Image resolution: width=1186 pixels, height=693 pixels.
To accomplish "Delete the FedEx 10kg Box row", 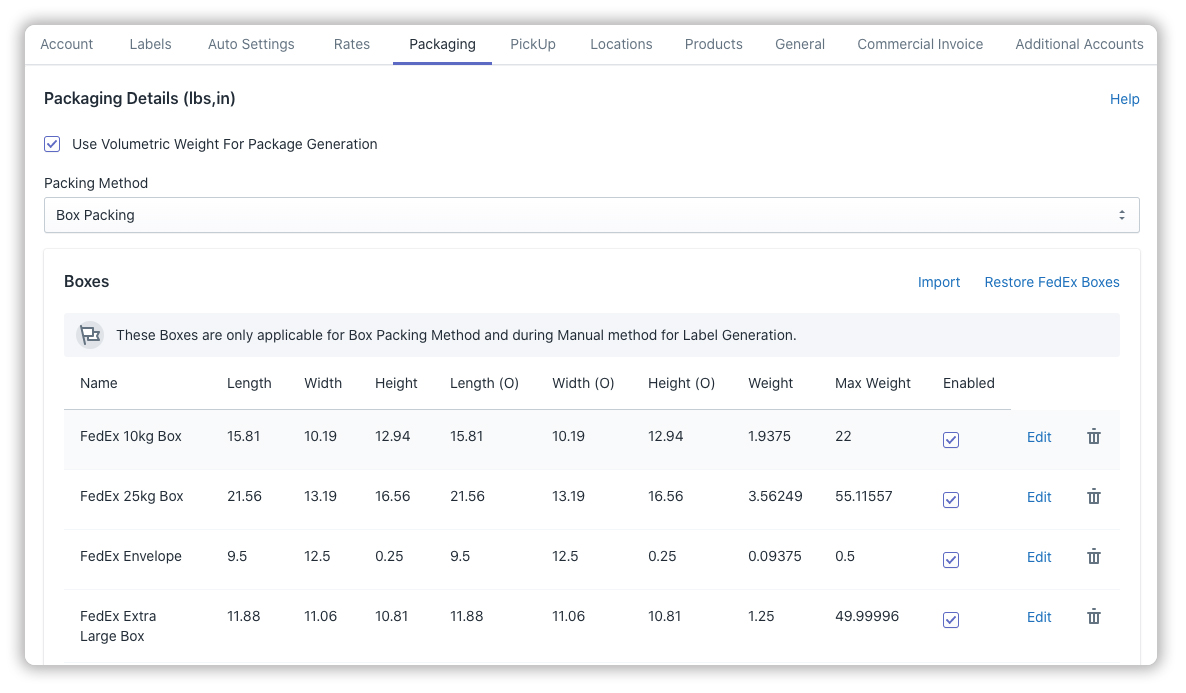I will [1094, 437].
